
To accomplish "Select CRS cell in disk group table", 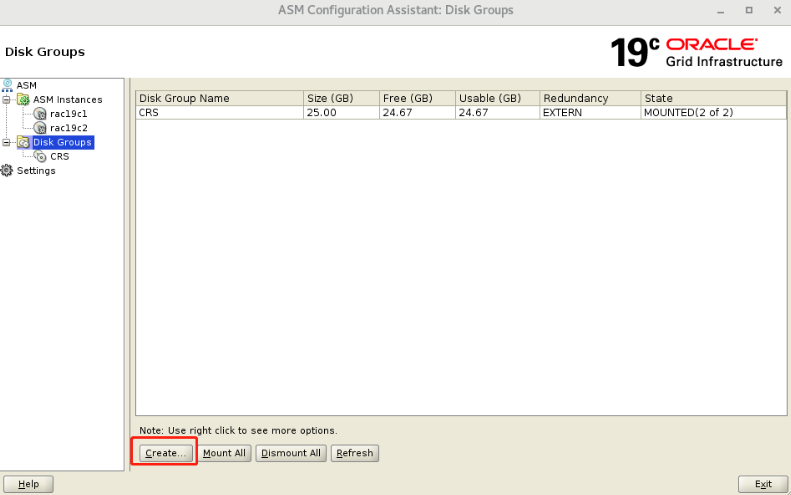I will click(x=219, y=113).
